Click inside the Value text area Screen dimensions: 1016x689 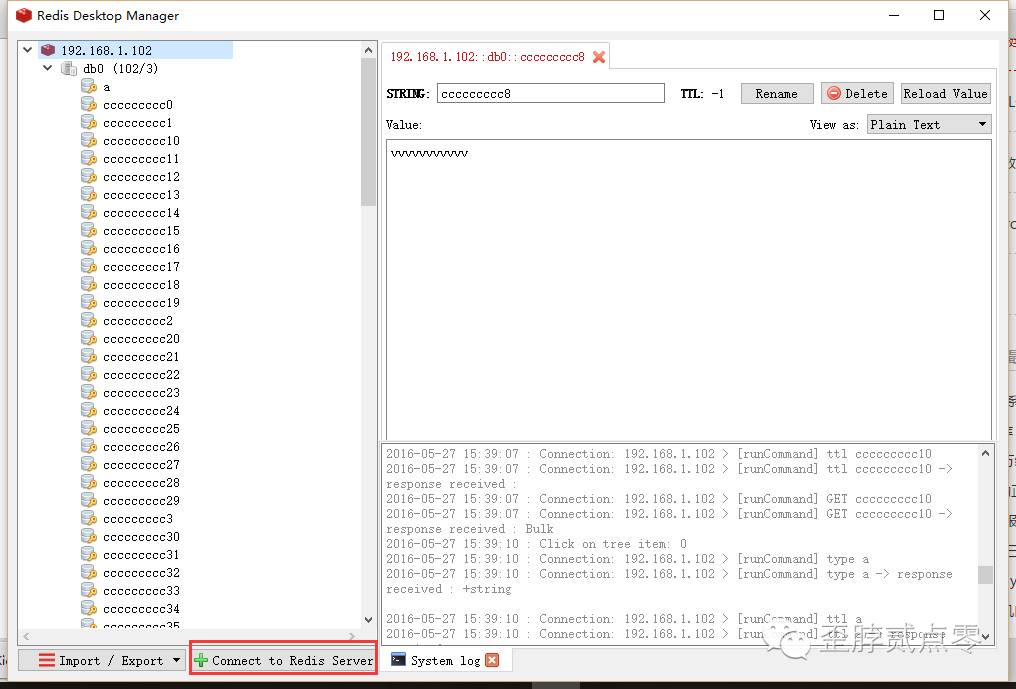[689, 289]
